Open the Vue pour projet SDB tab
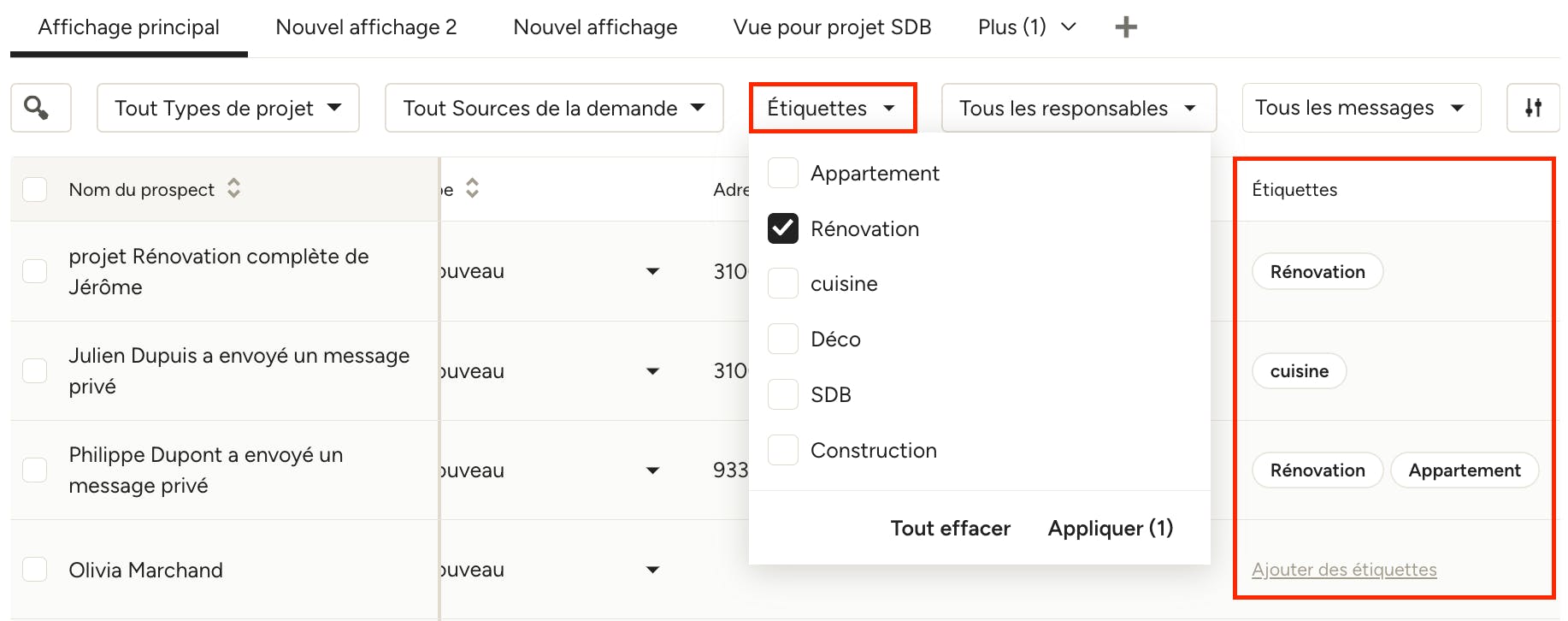This screenshot has width=1568, height=621. click(832, 27)
